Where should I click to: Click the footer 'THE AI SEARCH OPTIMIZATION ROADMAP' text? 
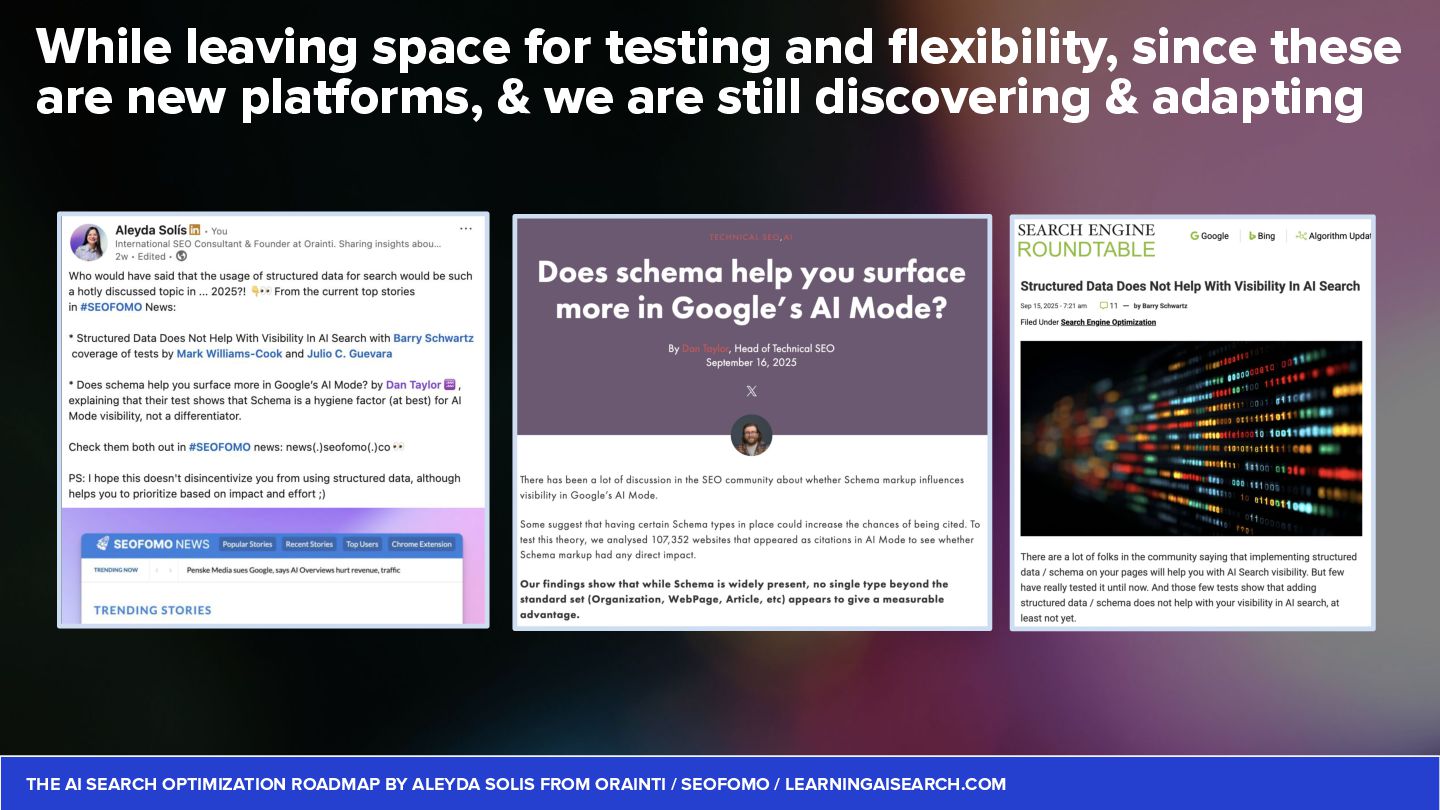[516, 784]
